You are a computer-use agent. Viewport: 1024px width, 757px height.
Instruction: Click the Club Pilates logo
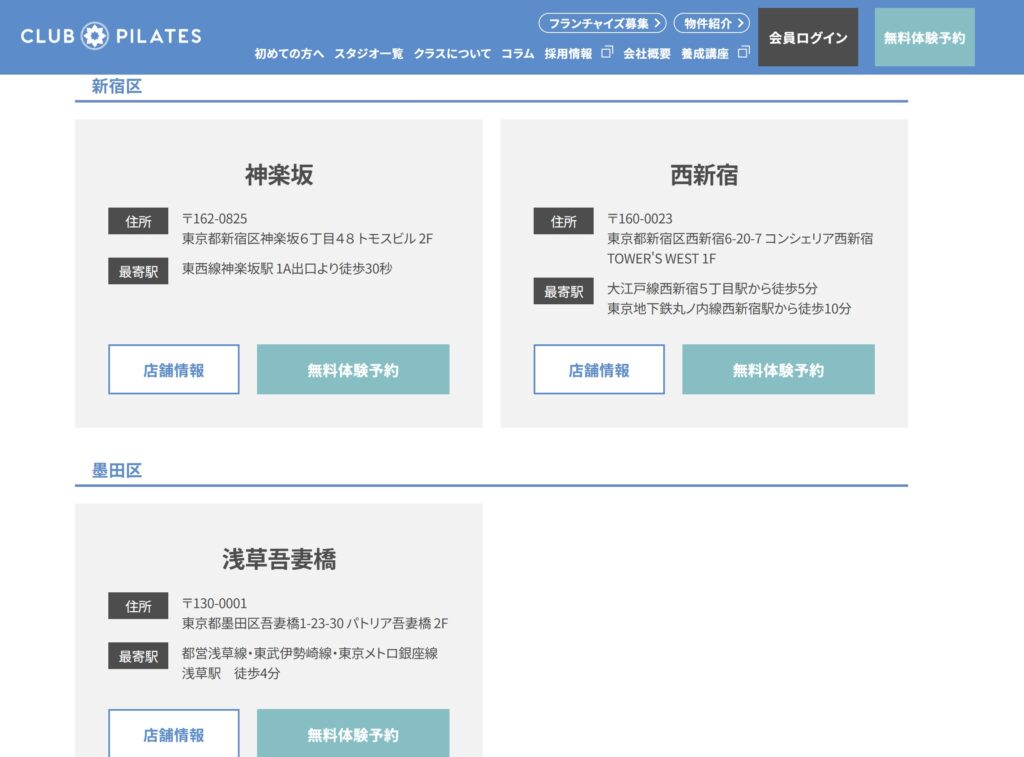pyautogui.click(x=111, y=36)
